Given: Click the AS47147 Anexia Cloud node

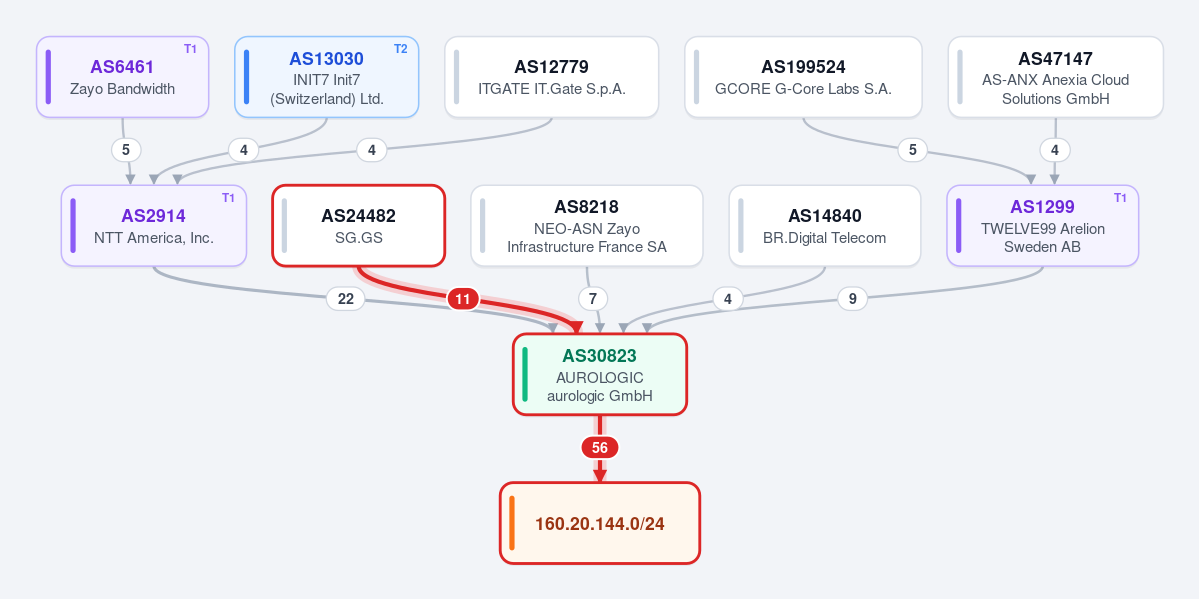Looking at the screenshot, I should coord(1055,77).
